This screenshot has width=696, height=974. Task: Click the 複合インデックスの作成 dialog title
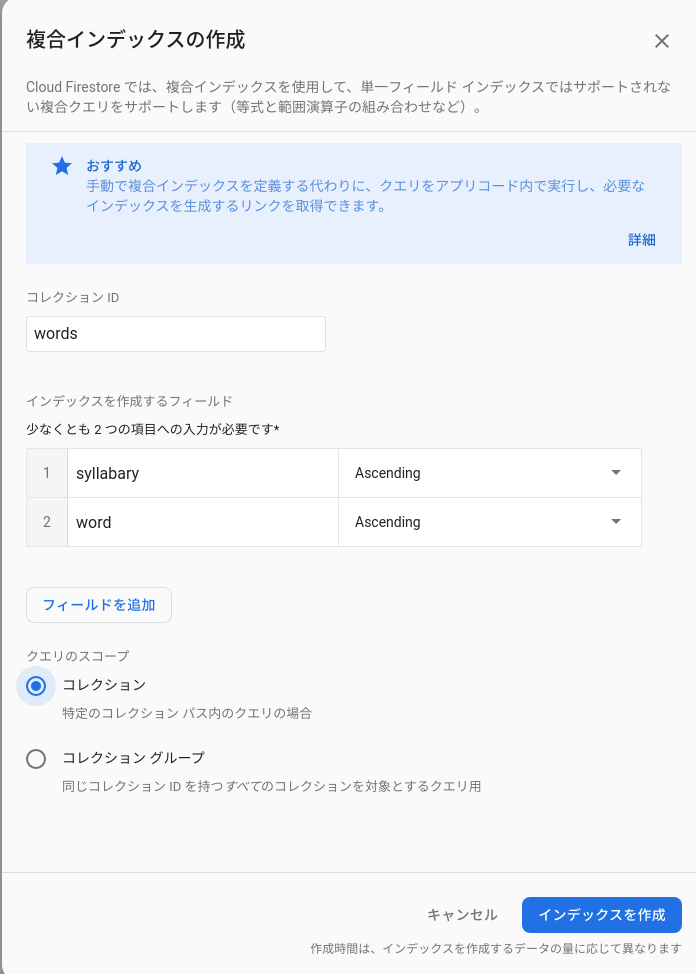click(x=135, y=40)
